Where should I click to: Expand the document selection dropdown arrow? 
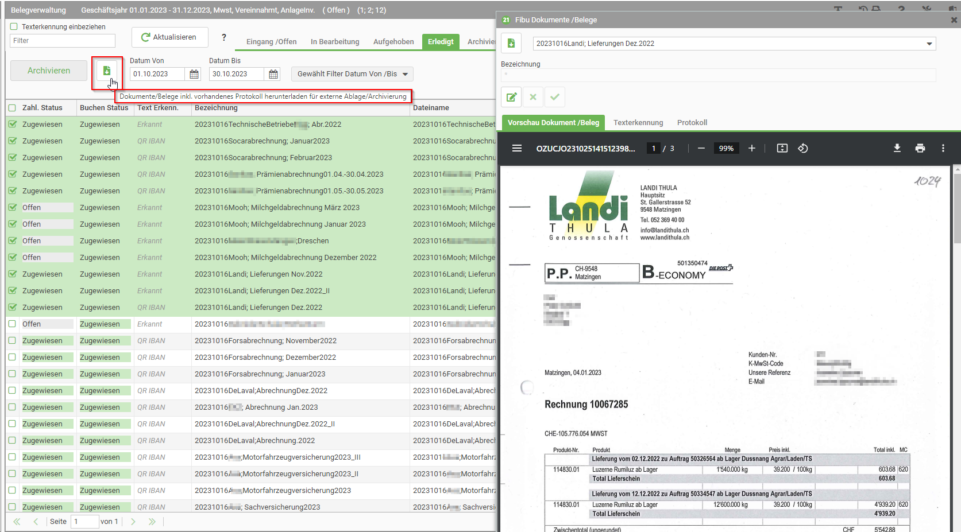929,44
